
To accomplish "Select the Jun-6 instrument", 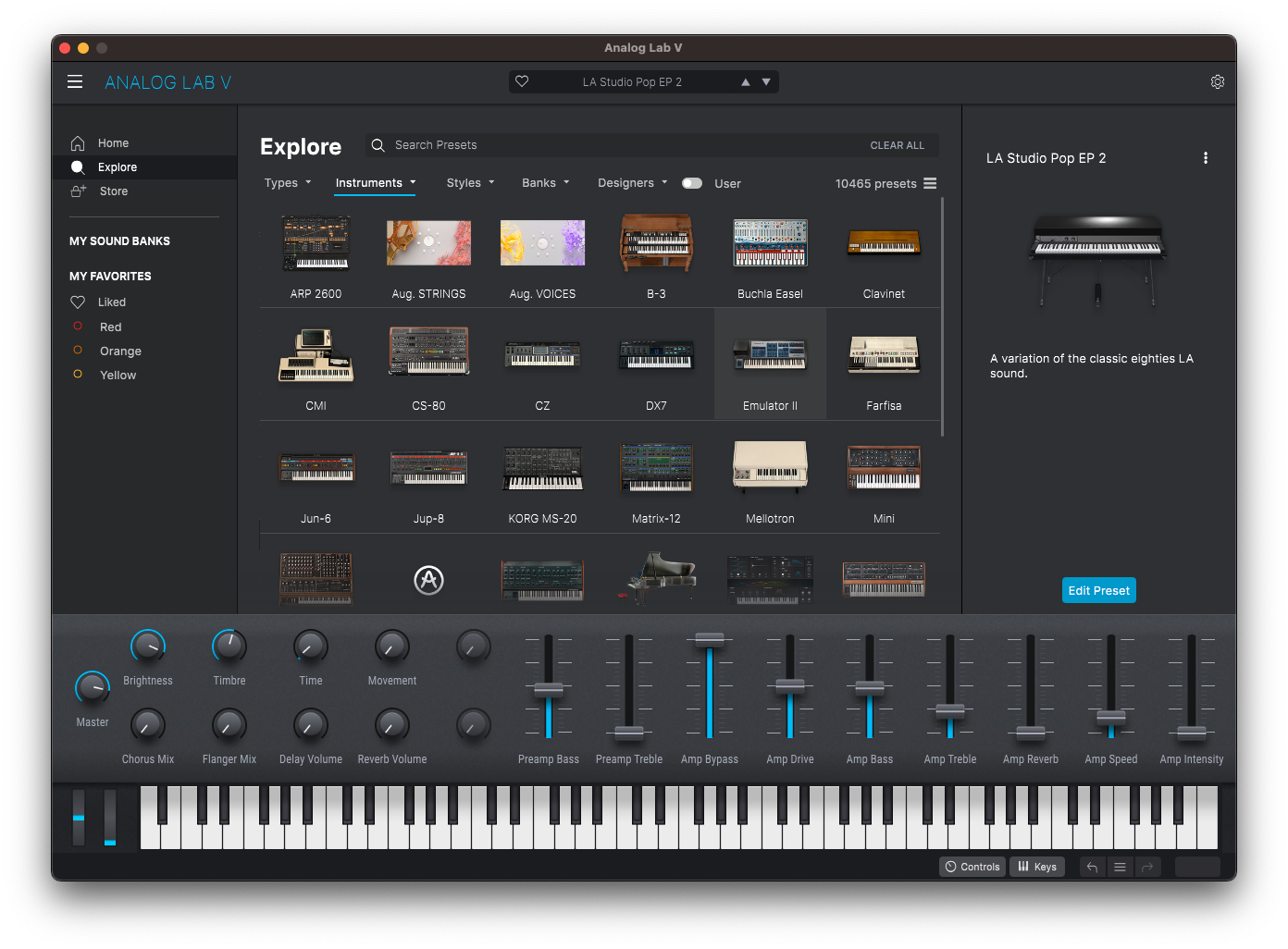I will point(316,479).
